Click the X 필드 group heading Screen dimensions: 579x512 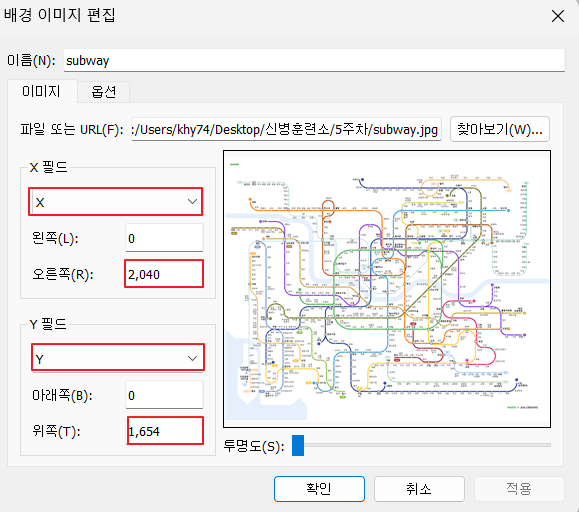point(49,167)
